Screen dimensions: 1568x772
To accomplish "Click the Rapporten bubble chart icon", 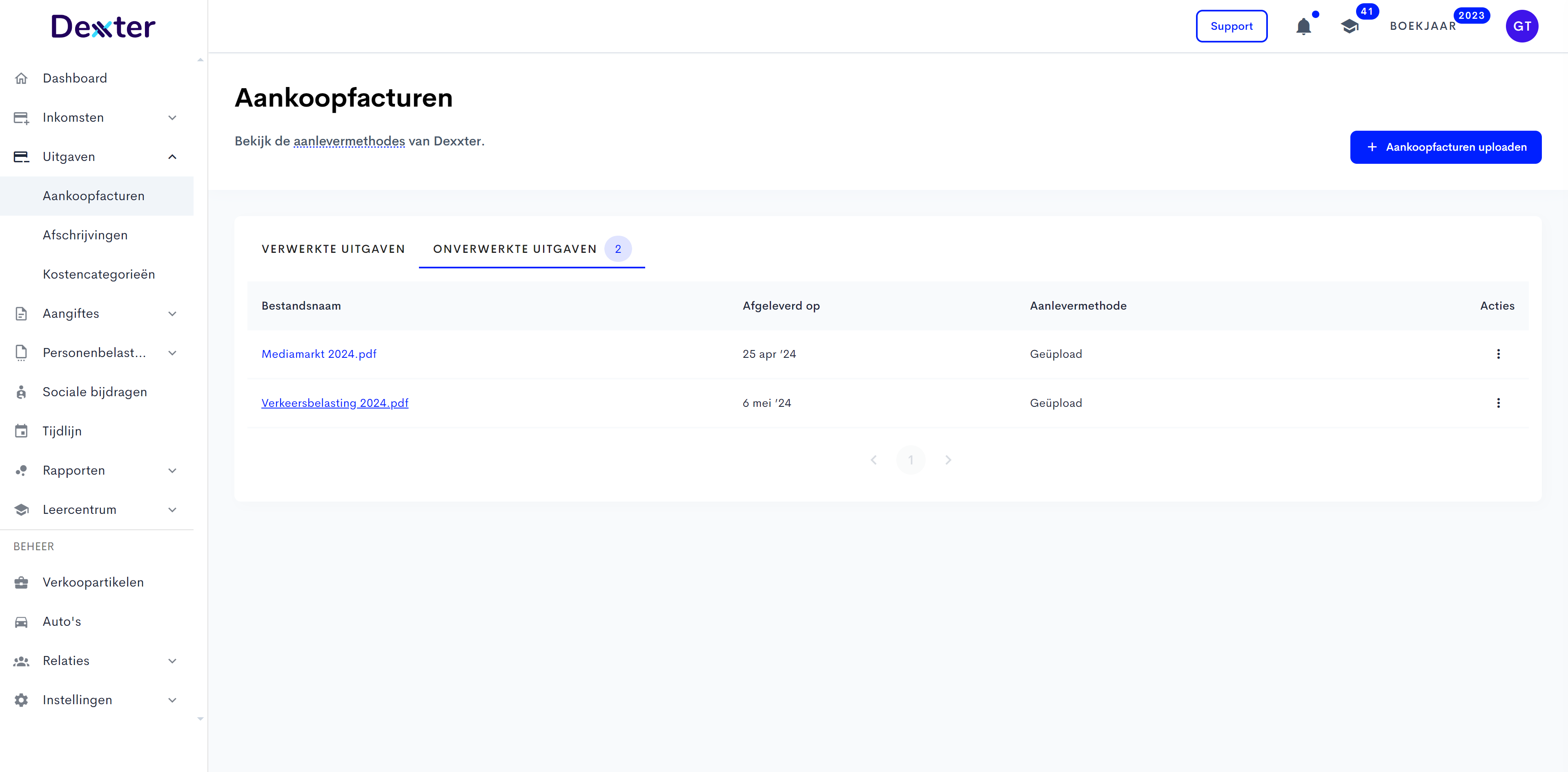I will (x=21, y=471).
